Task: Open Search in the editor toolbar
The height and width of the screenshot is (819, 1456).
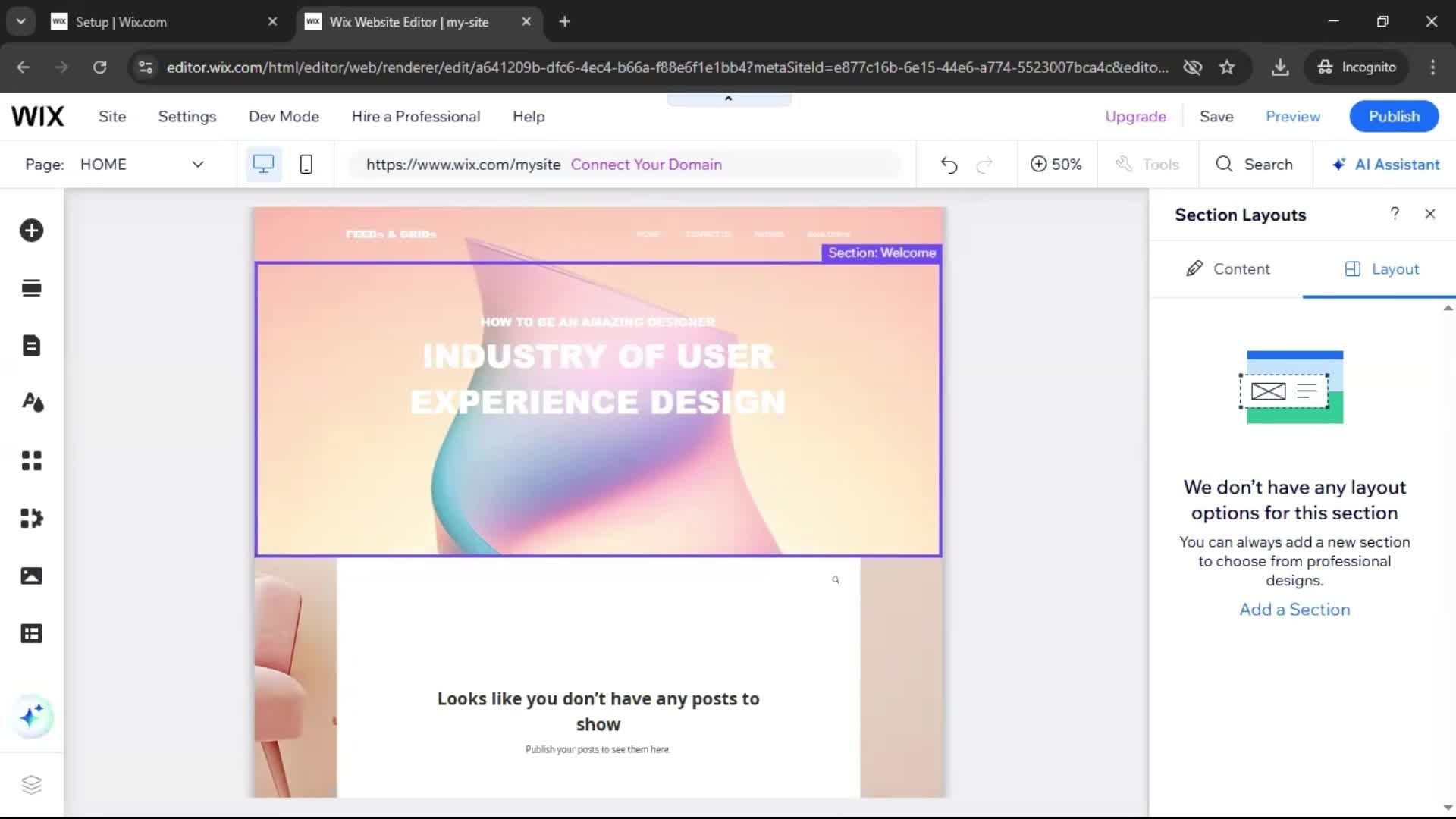Action: point(1254,165)
